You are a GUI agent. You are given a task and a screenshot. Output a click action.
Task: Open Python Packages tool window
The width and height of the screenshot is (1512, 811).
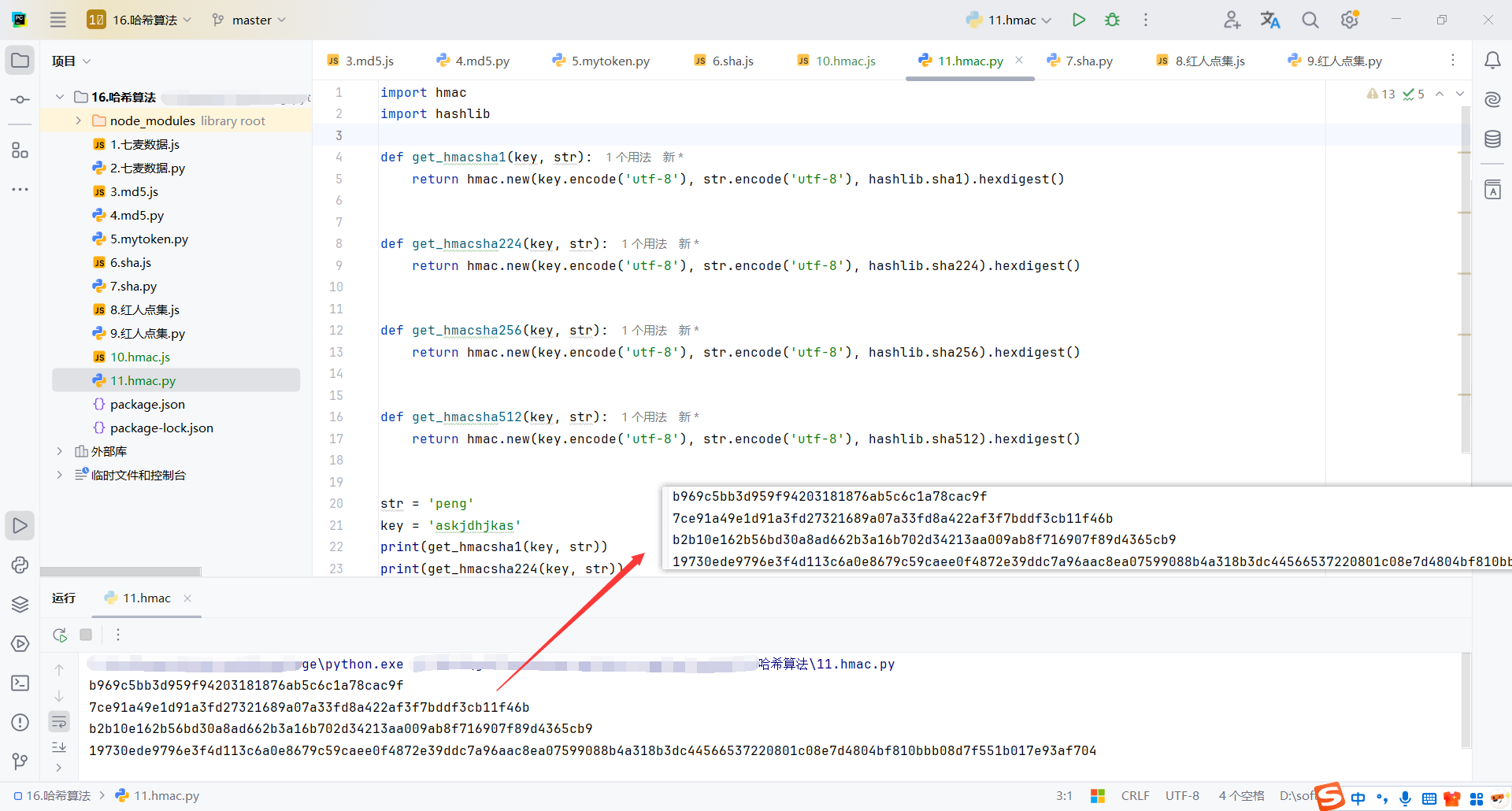(x=20, y=604)
